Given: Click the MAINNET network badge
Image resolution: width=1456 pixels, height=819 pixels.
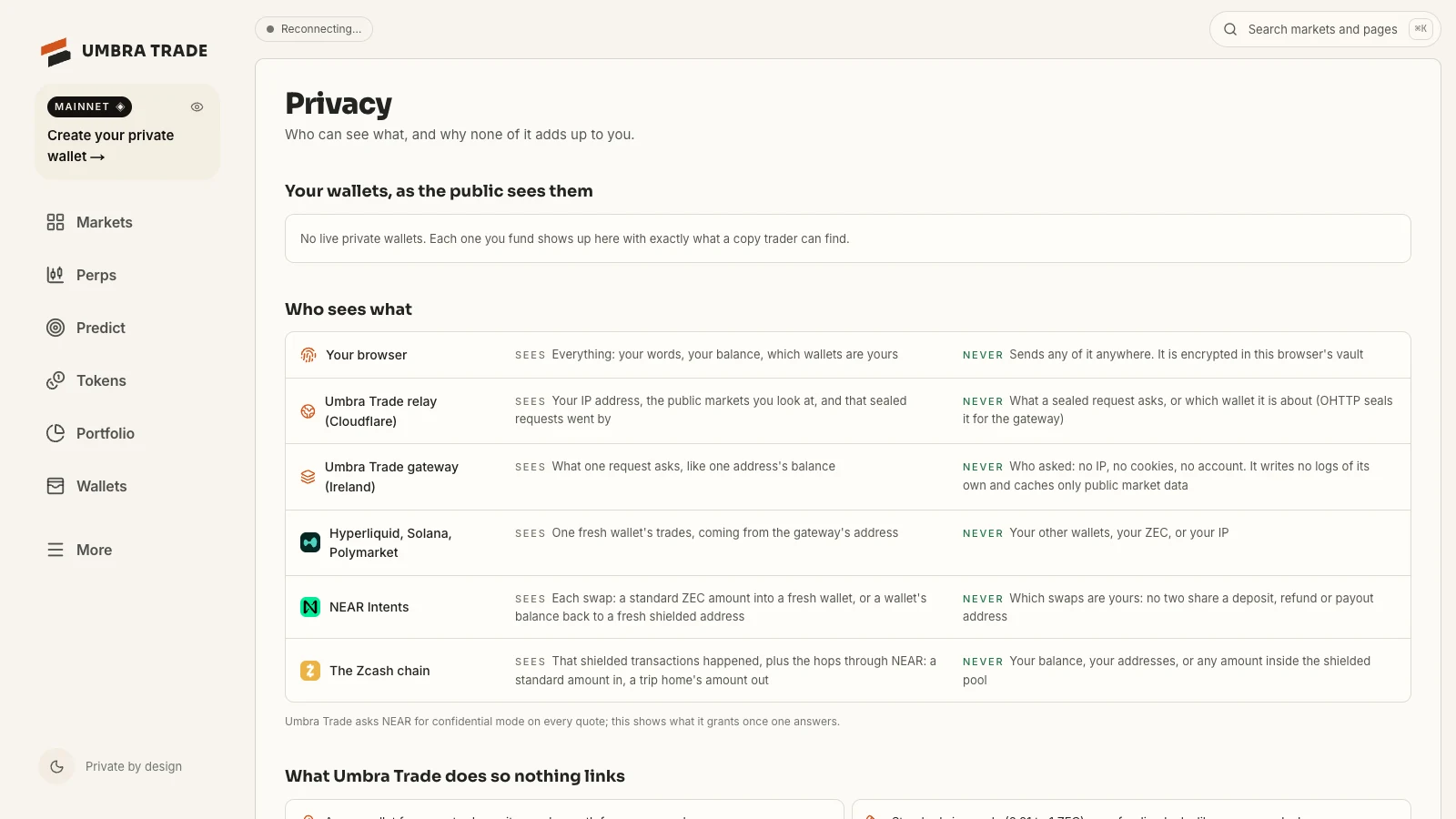Looking at the screenshot, I should 89,107.
